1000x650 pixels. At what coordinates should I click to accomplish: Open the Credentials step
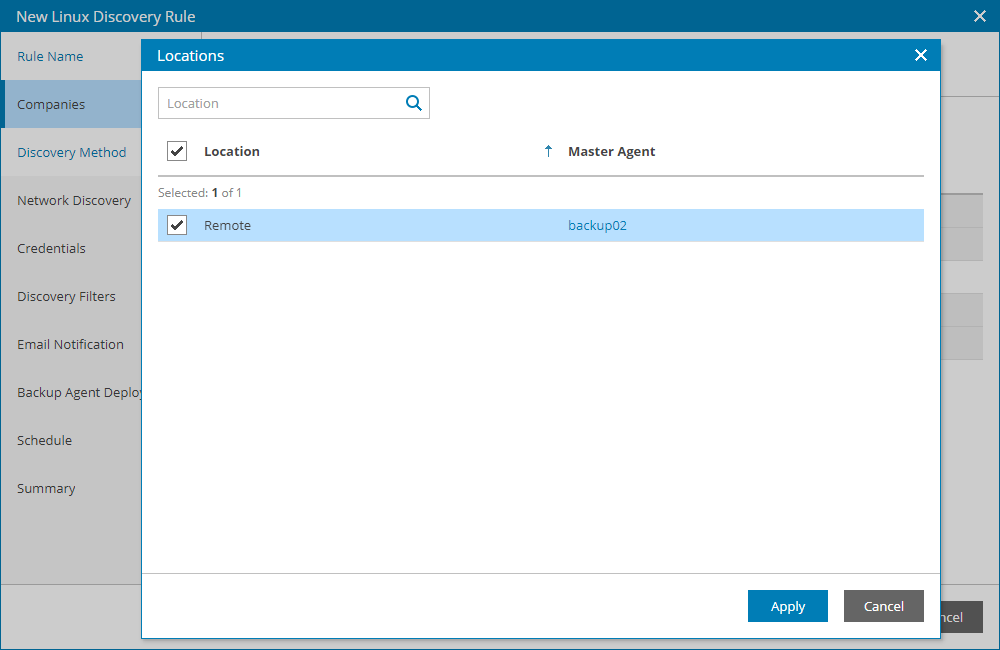pyautogui.click(x=51, y=248)
